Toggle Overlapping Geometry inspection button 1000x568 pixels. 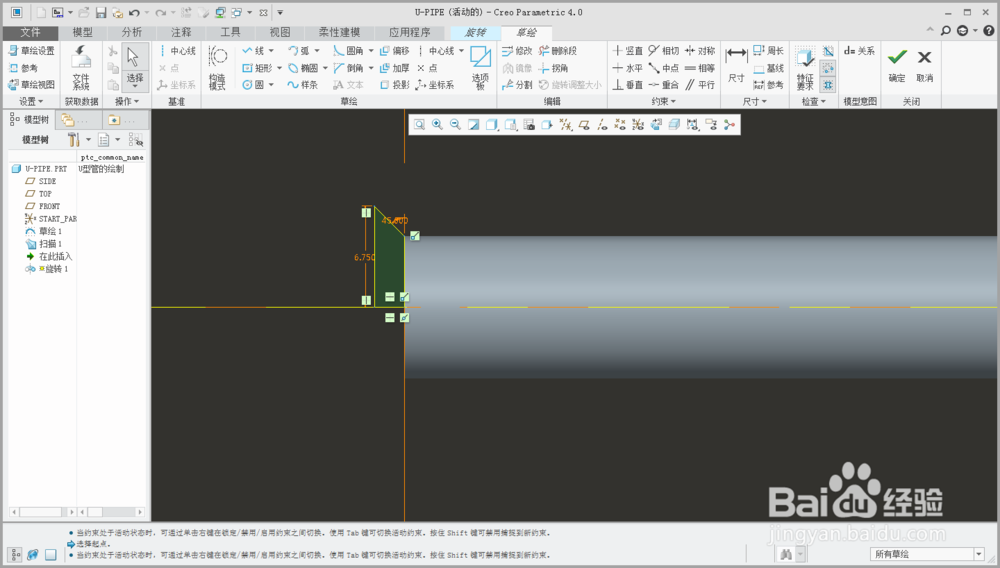click(828, 85)
